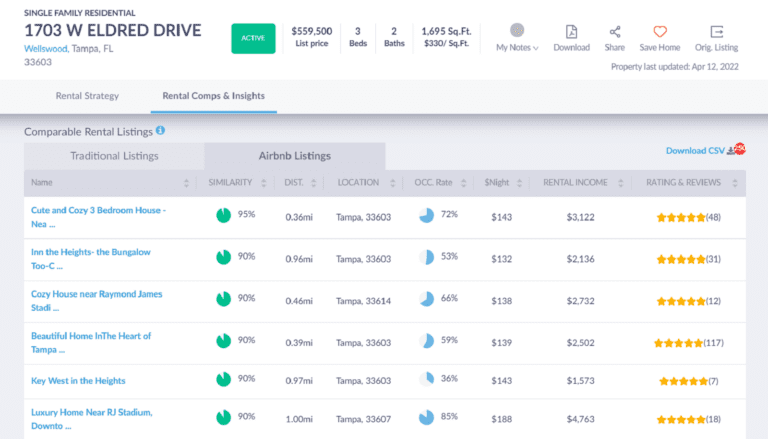The width and height of the screenshot is (768, 439).
Task: Open the Orig. Listing icon
Action: [716, 32]
